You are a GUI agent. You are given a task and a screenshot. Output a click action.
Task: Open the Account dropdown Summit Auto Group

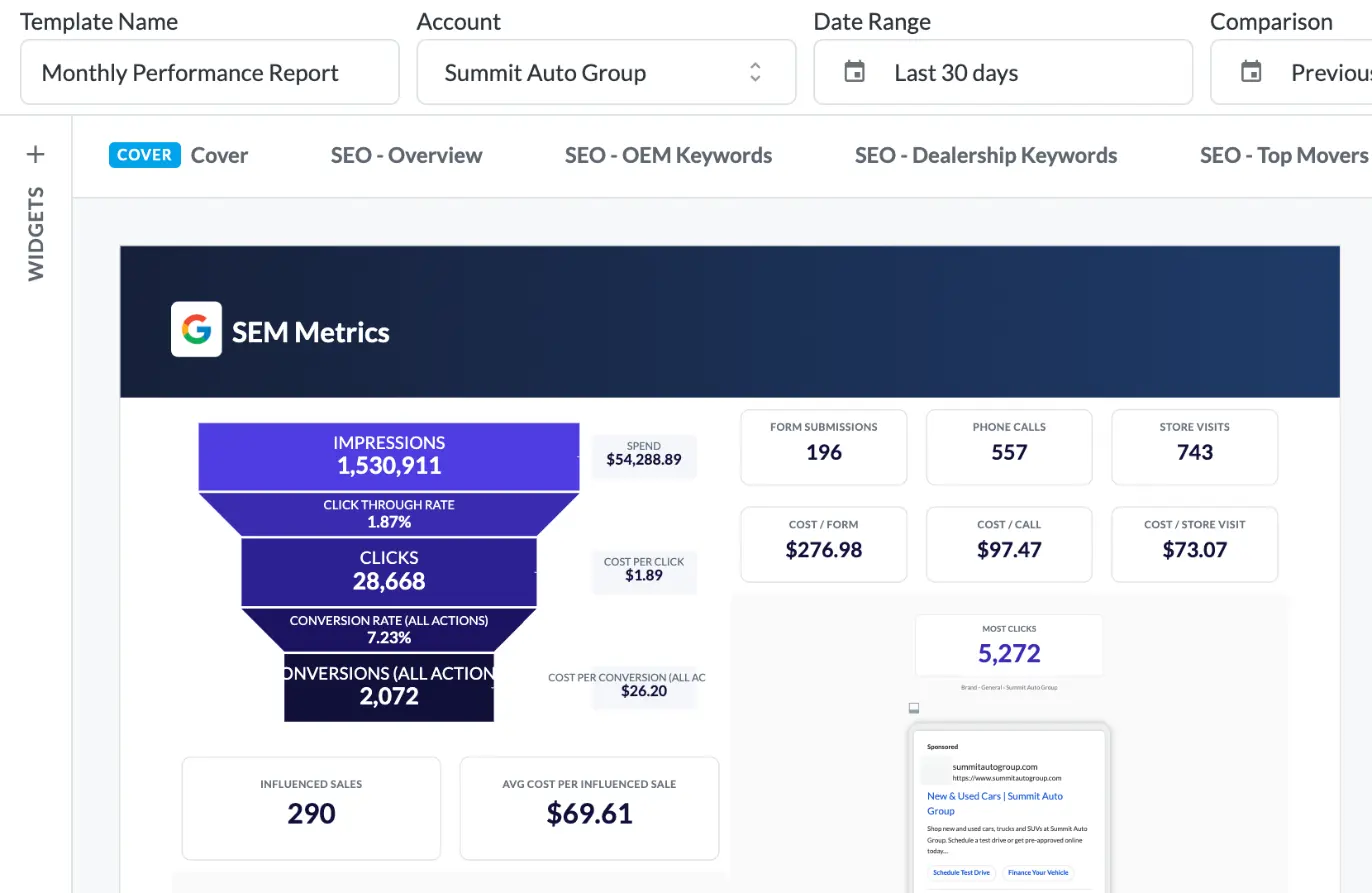(606, 72)
